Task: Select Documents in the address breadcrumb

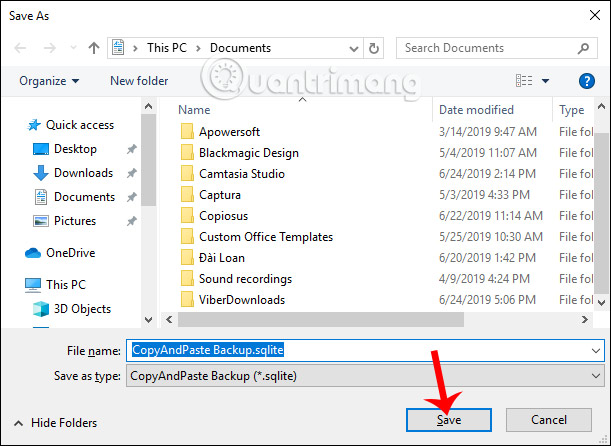Action: click(x=240, y=48)
